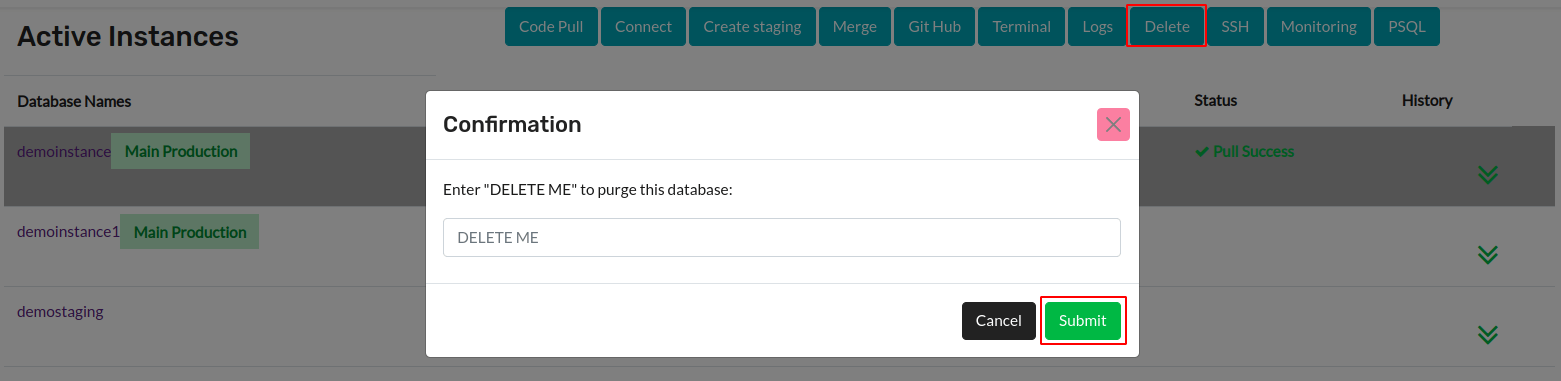The height and width of the screenshot is (381, 1561).
Task: Click Create staging button
Action: coord(752,27)
